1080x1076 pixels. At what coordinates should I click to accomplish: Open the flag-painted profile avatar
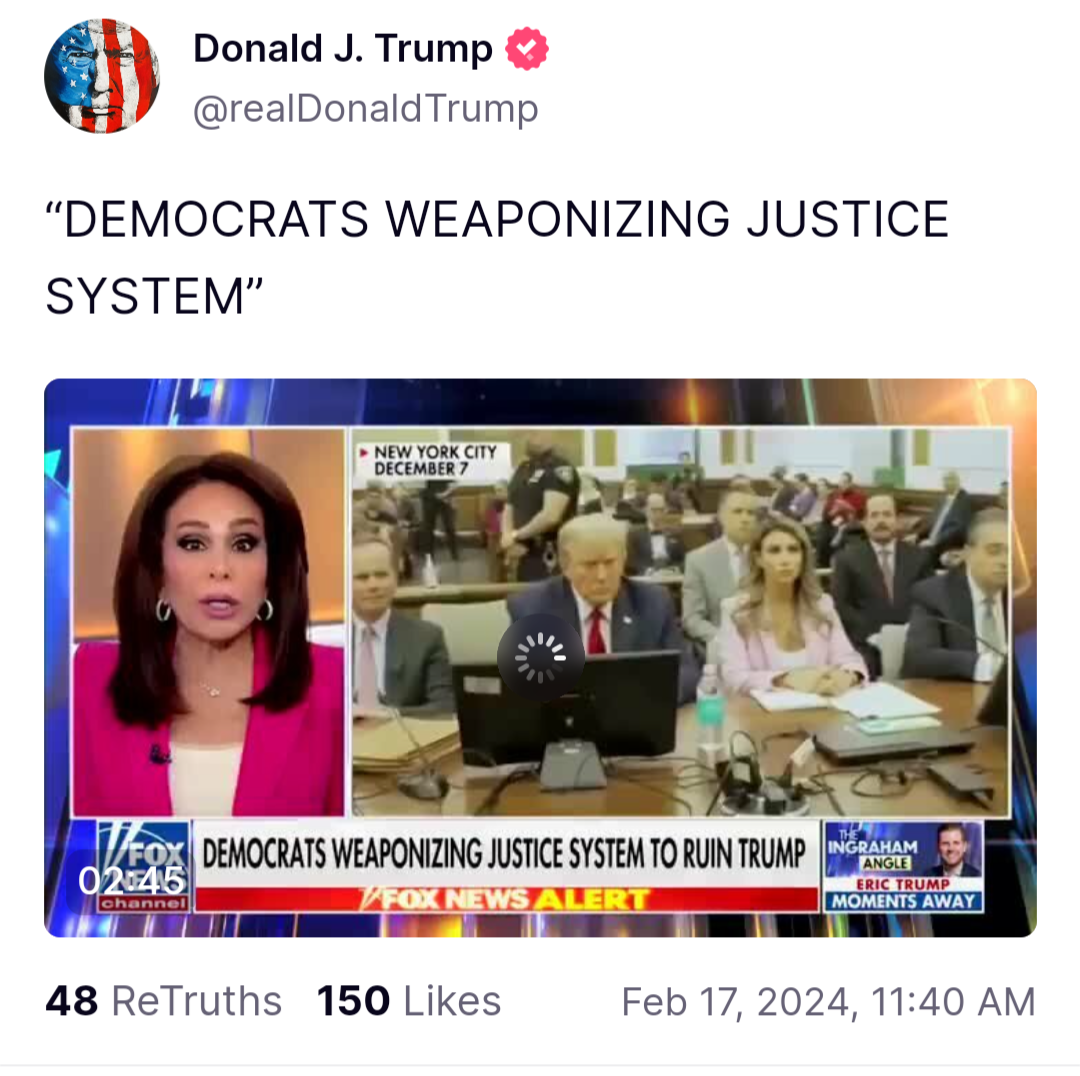tap(102, 76)
